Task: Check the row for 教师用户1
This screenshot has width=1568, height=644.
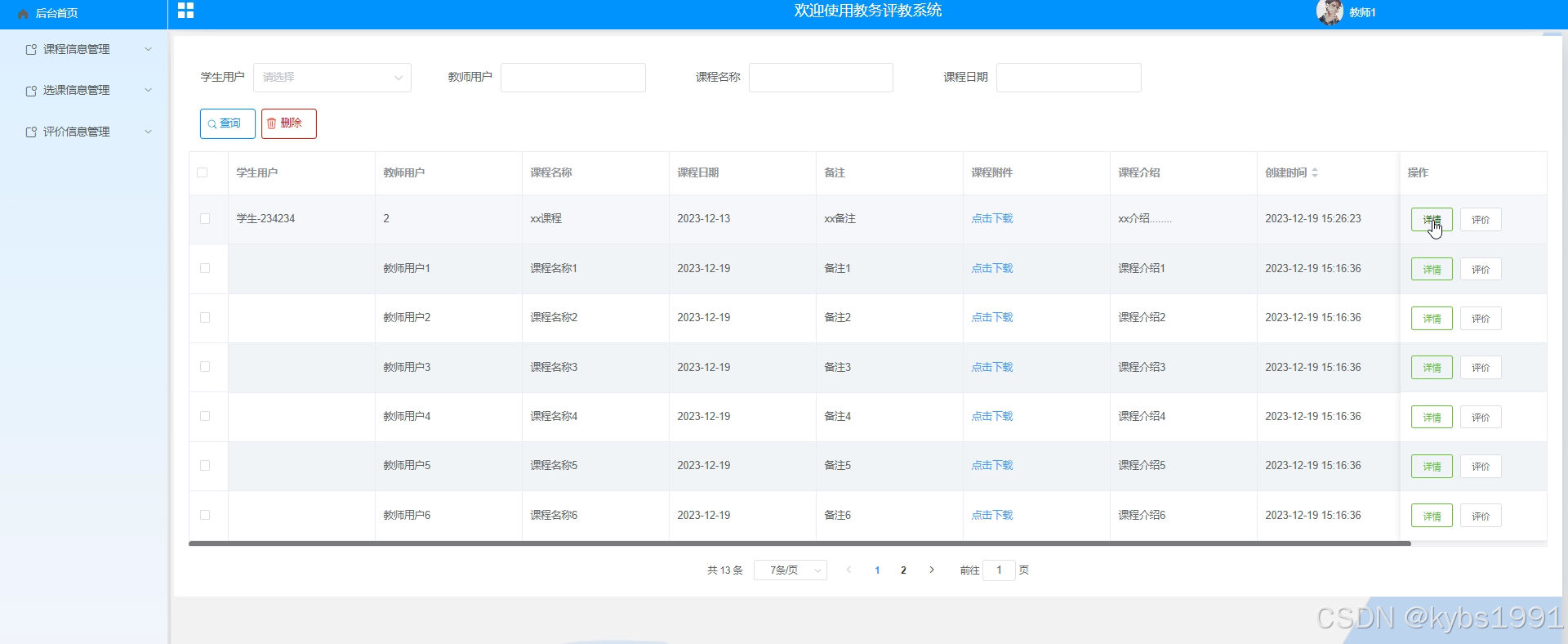Action: click(205, 268)
